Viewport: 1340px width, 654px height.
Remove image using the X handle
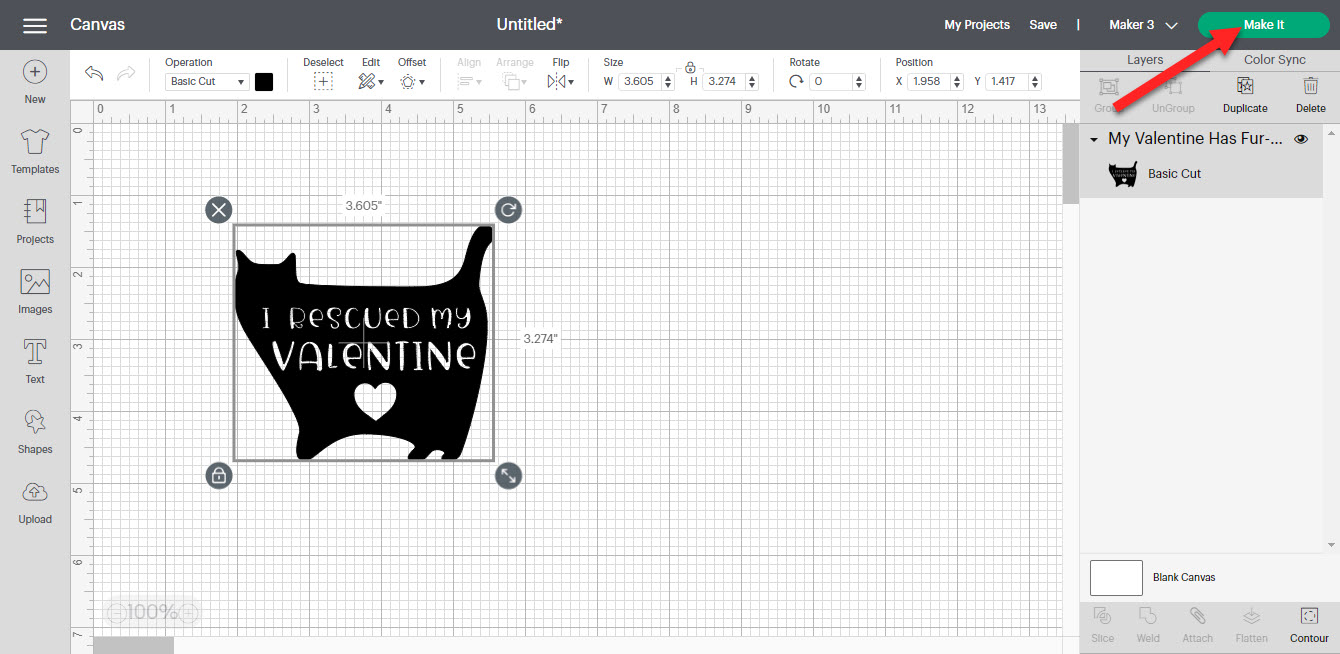(219, 209)
